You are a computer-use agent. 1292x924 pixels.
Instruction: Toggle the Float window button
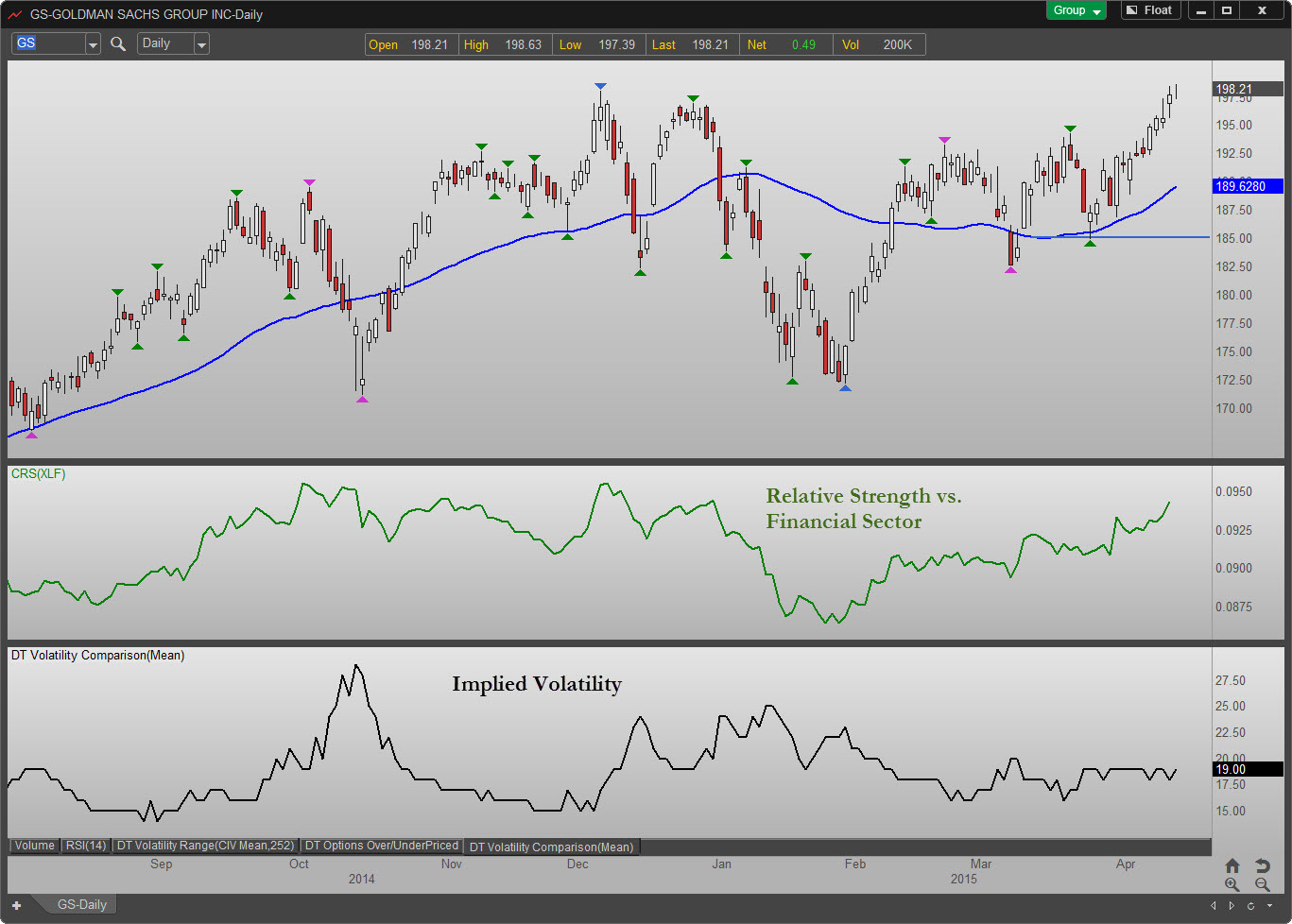pyautogui.click(x=1149, y=10)
